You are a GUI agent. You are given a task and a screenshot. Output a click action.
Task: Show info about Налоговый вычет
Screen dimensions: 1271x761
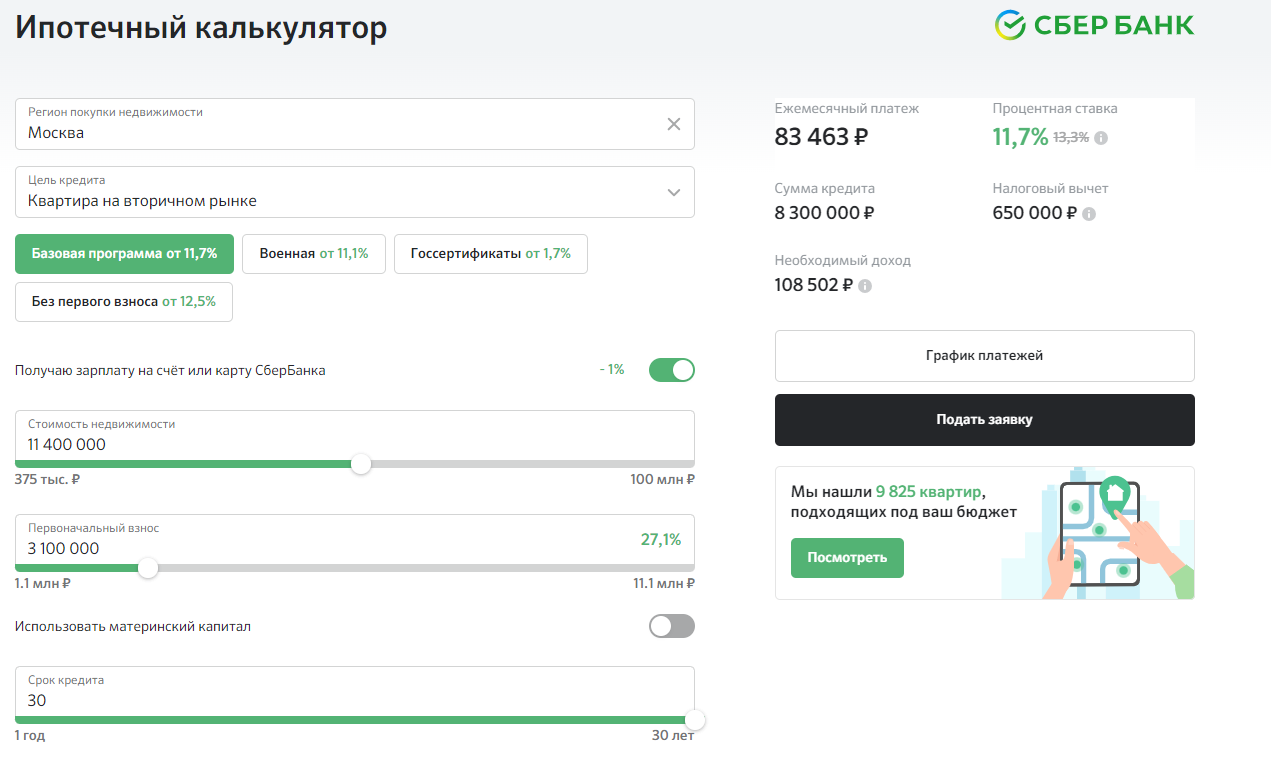[1089, 214]
